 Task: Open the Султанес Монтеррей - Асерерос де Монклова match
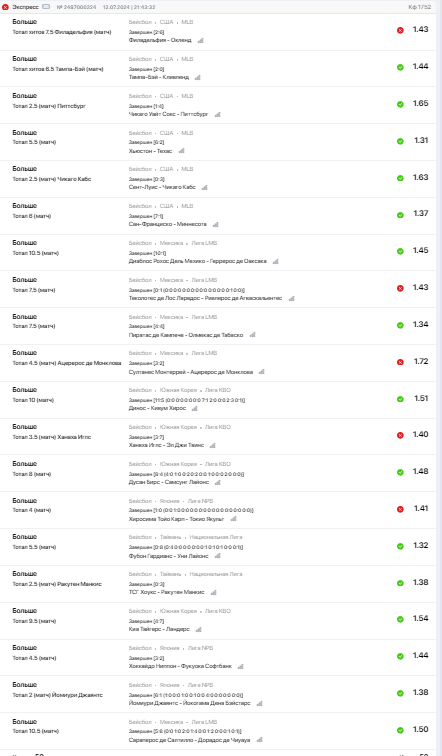pos(191,372)
